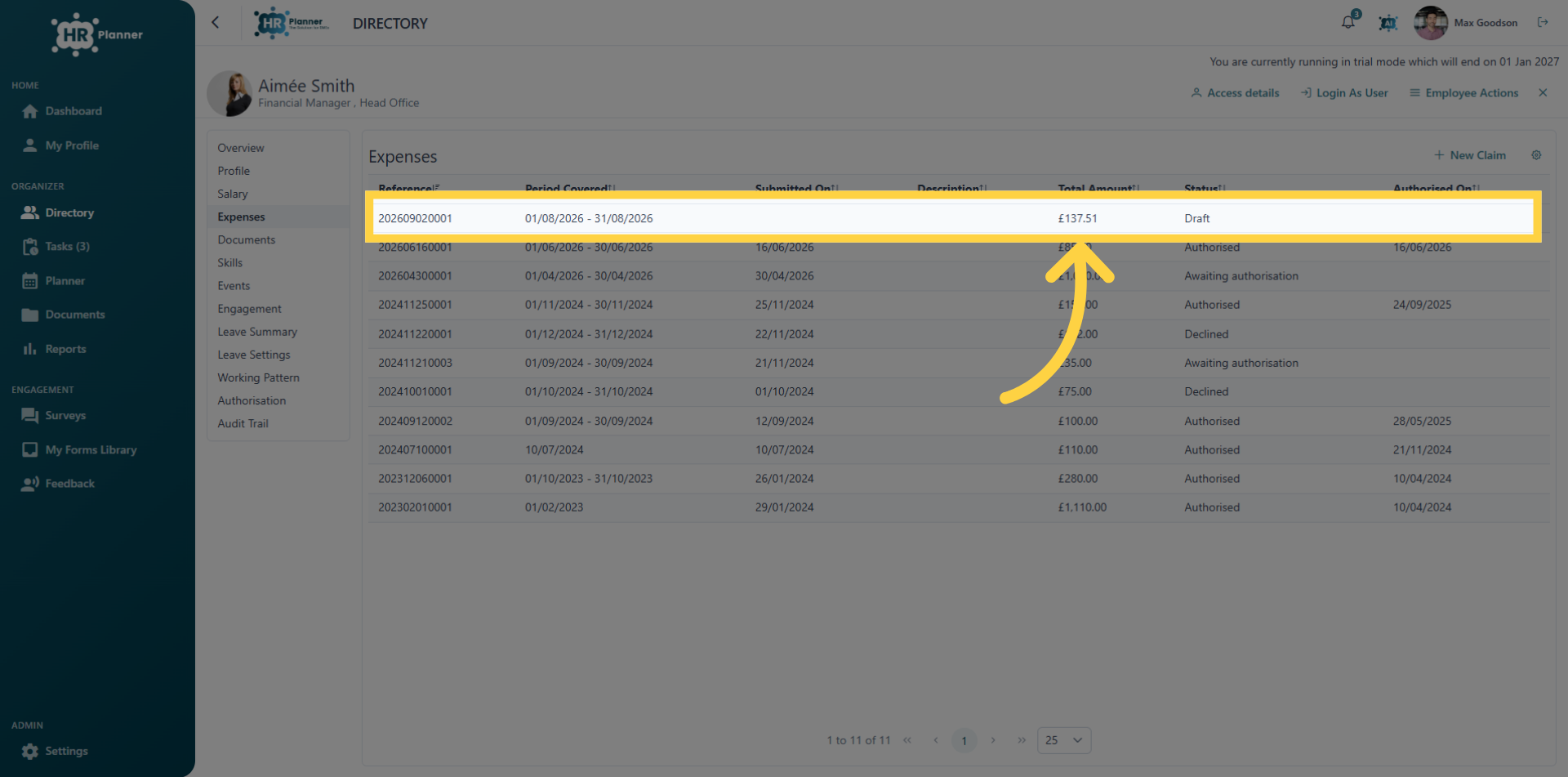The height and width of the screenshot is (777, 1568).
Task: Open My Forms Library in the sidebar
Action: (79, 450)
